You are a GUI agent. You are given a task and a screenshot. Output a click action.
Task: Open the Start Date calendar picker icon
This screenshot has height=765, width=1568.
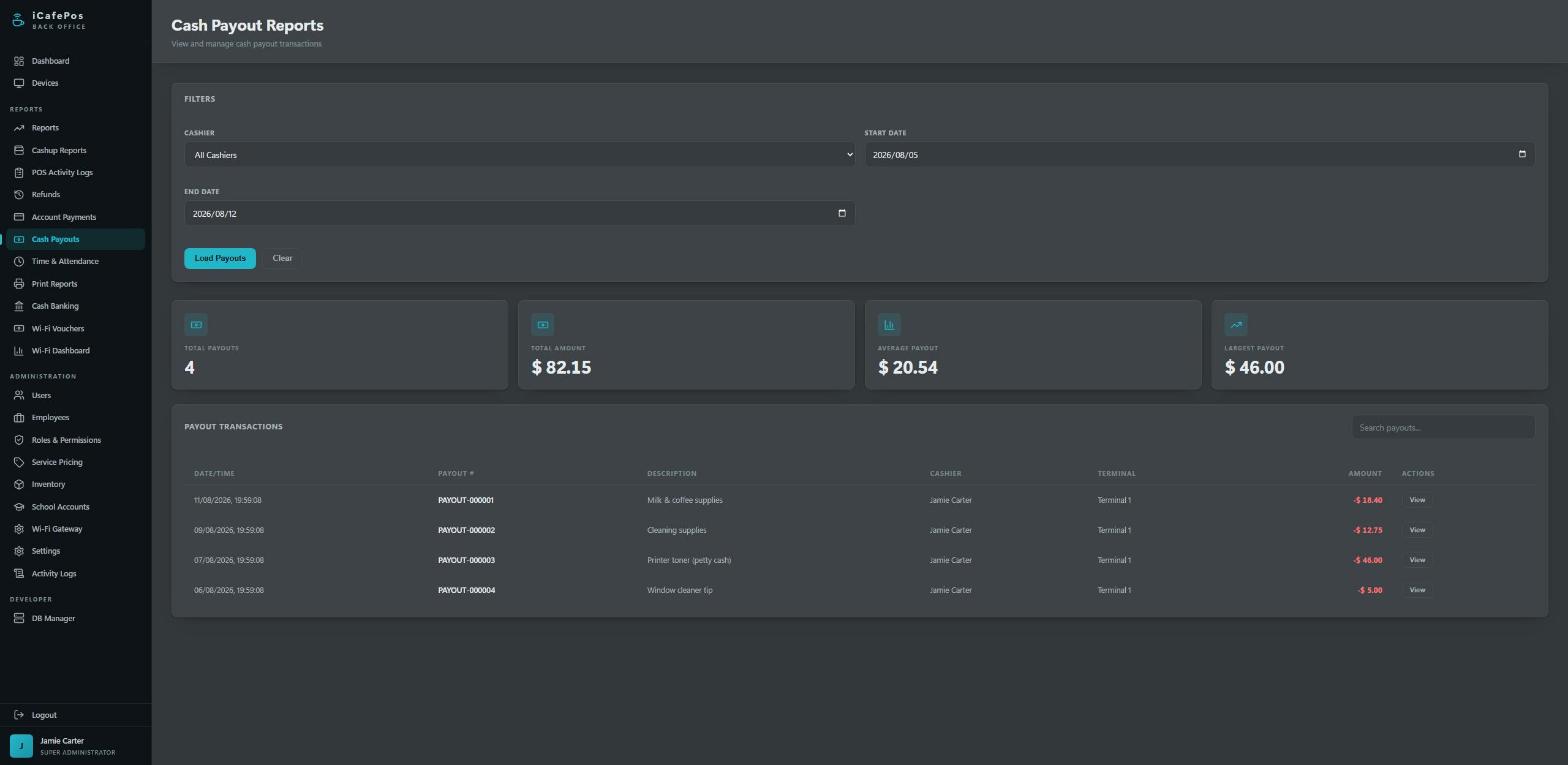(x=1522, y=154)
